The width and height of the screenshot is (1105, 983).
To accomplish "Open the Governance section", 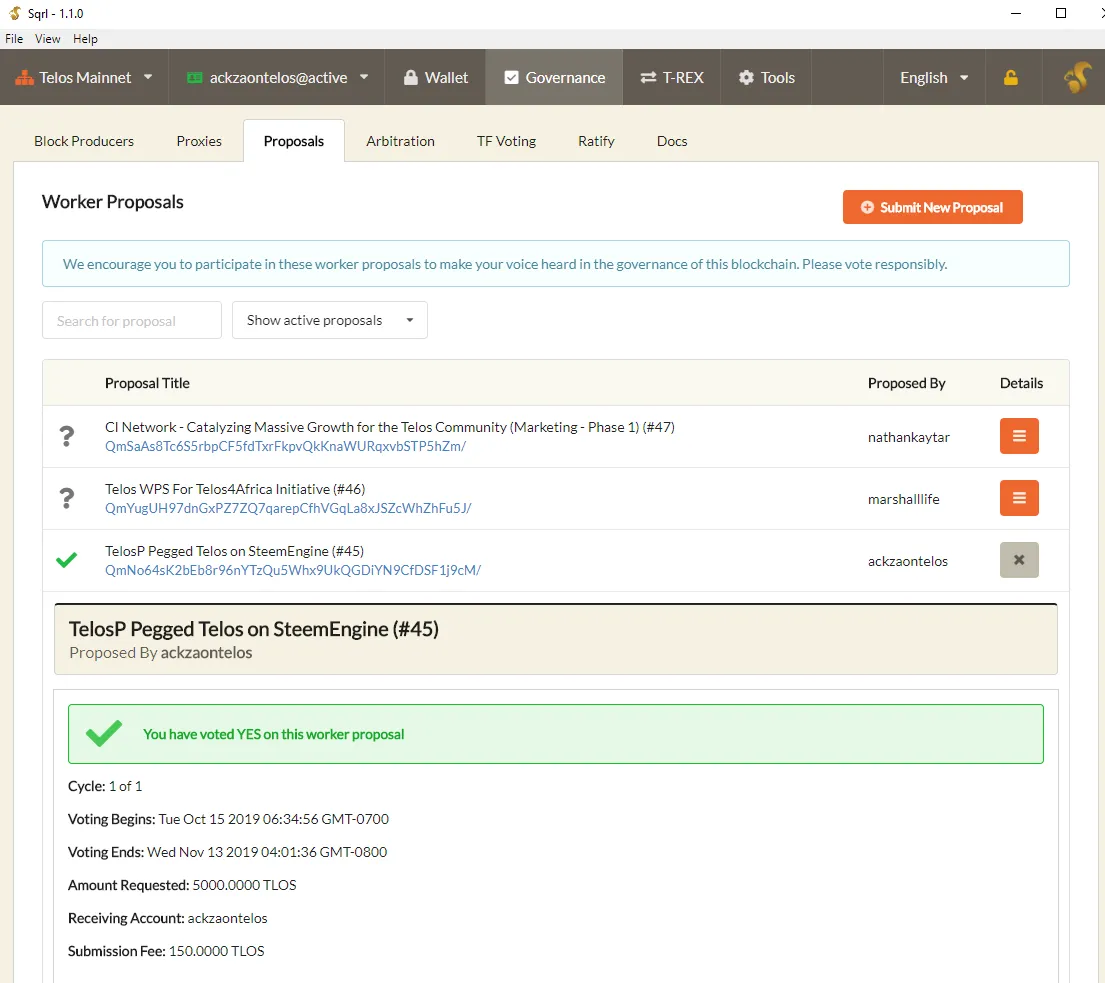I will [x=555, y=78].
